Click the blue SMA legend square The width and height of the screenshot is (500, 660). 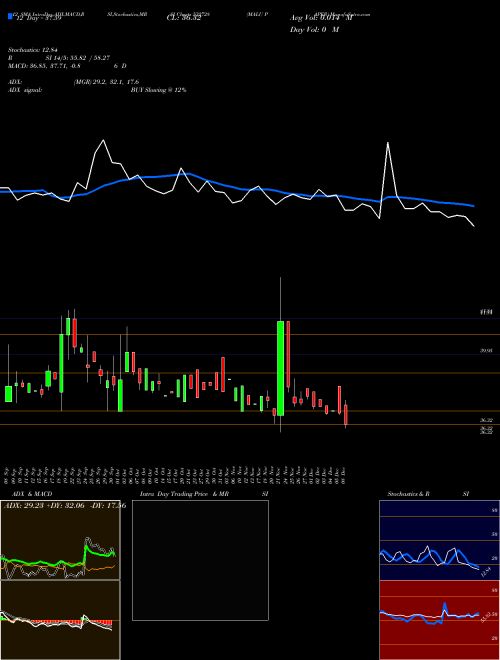click(10, 16)
